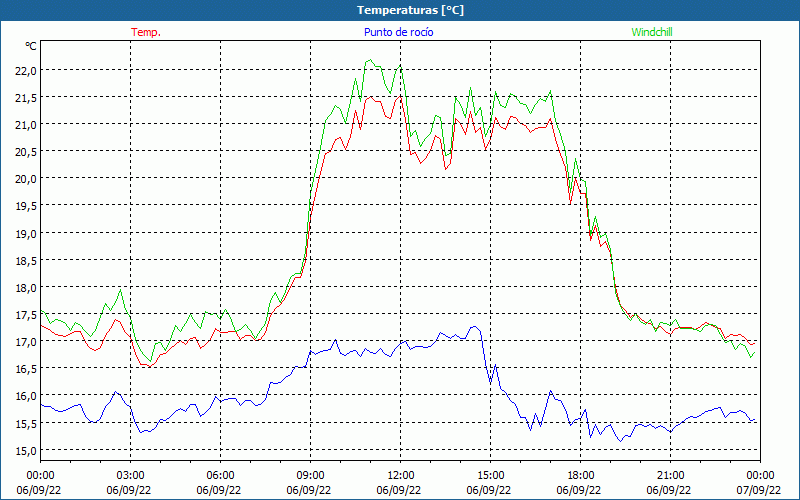
Task: Click the '06:00' time axis label
Action: click(220, 476)
